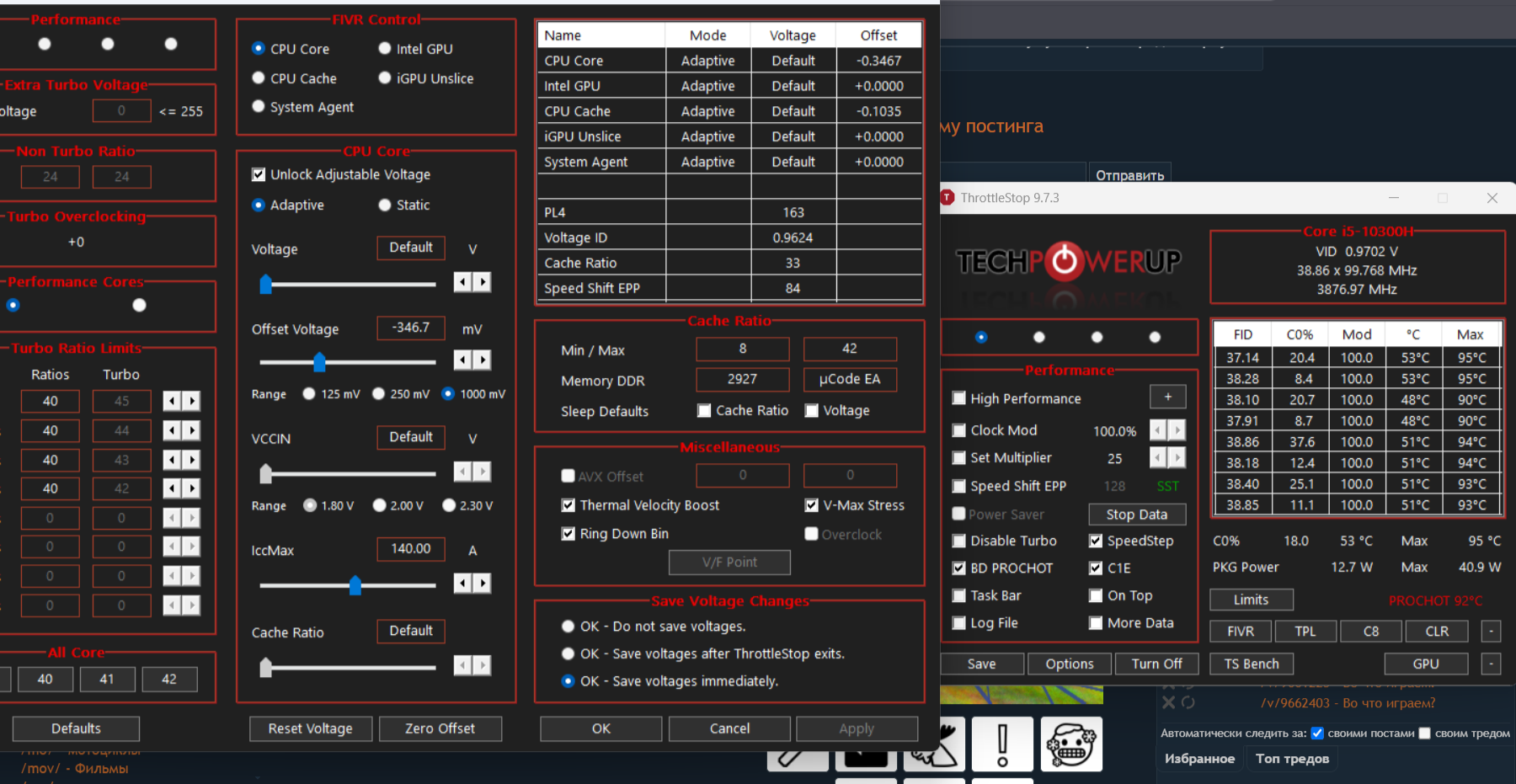Toggle Ring Down Bin checkbox
The height and width of the screenshot is (784, 1516).
pos(568,534)
